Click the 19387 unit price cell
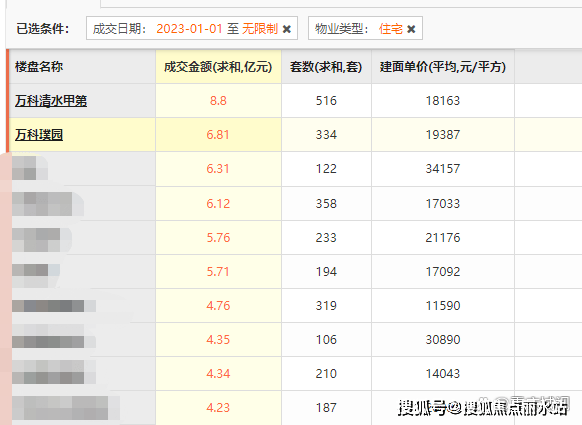582x425 pixels. pyautogui.click(x=443, y=134)
